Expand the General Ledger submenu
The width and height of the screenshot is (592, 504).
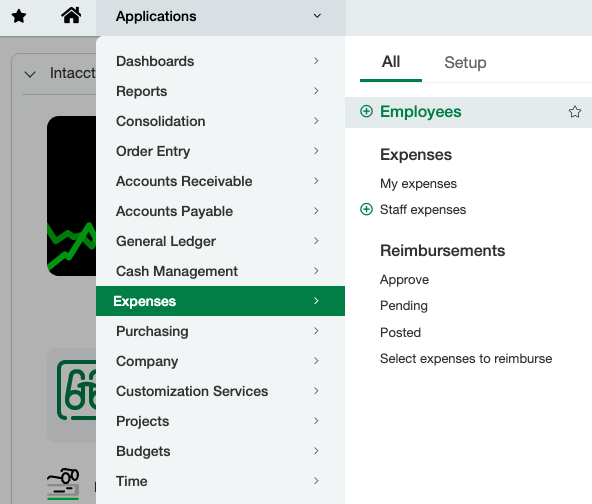click(x=220, y=241)
